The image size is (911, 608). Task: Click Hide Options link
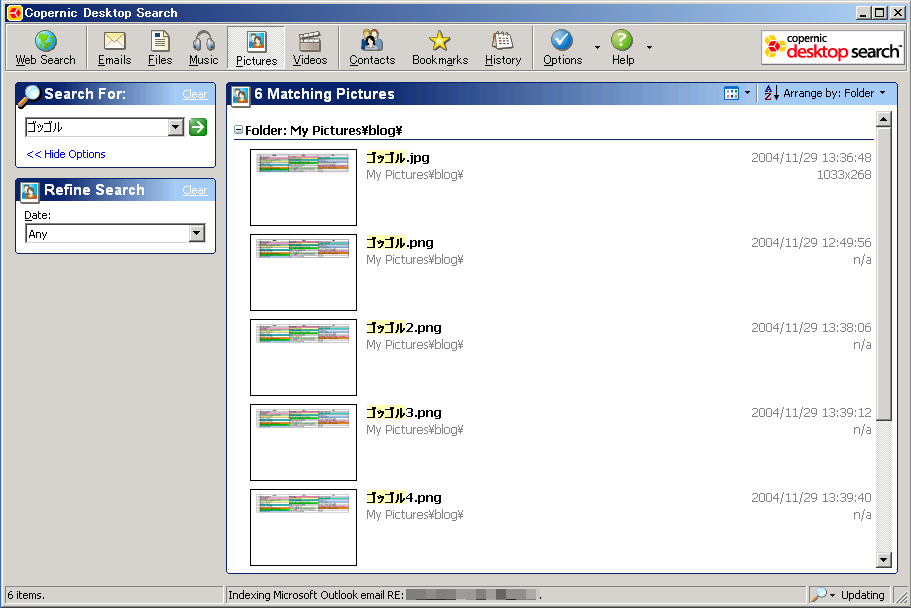pyautogui.click(x=66, y=154)
